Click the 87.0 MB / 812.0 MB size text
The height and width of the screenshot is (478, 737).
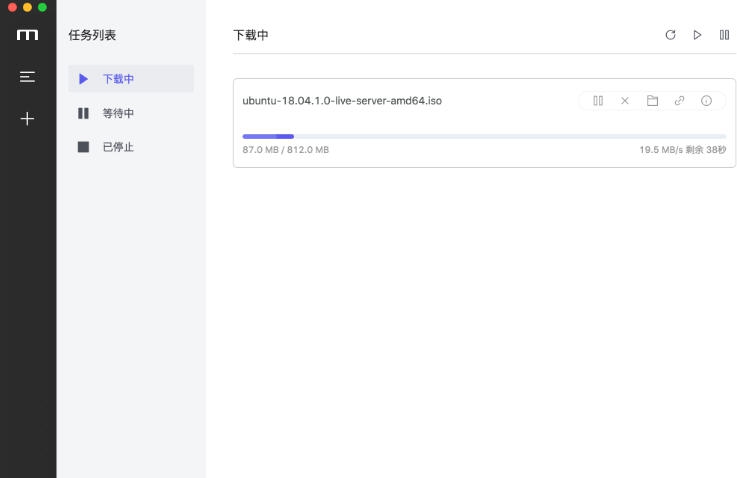[x=286, y=149]
